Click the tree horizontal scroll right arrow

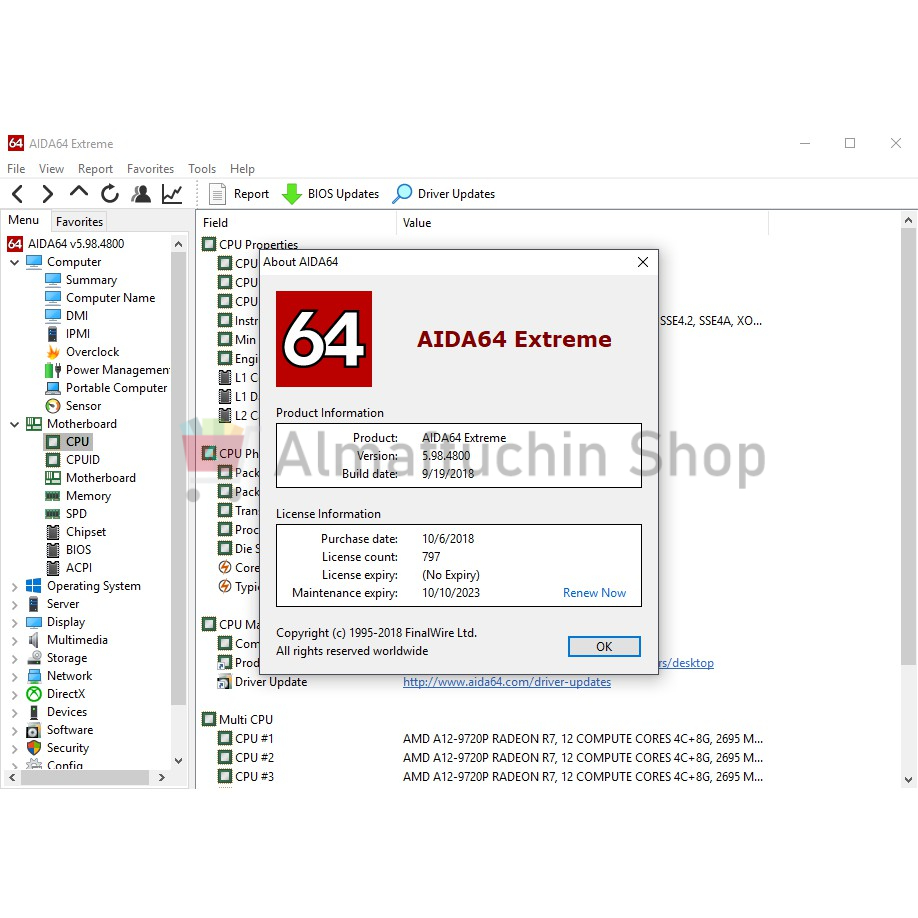click(162, 777)
